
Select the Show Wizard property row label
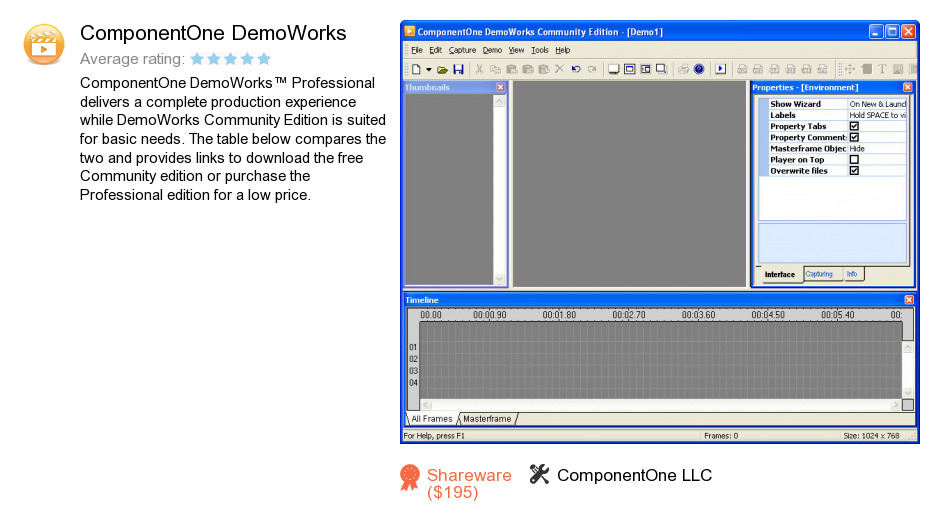click(795, 104)
